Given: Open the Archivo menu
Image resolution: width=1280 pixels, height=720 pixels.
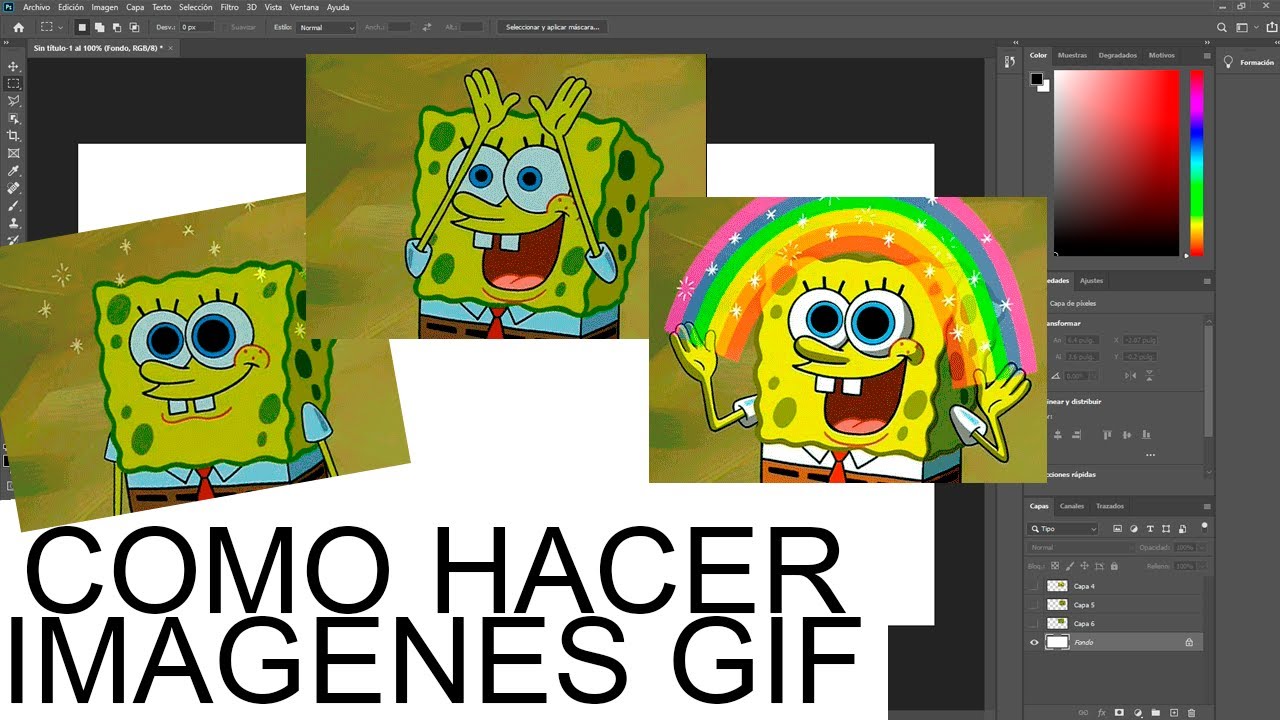Looking at the screenshot, I should [x=36, y=7].
